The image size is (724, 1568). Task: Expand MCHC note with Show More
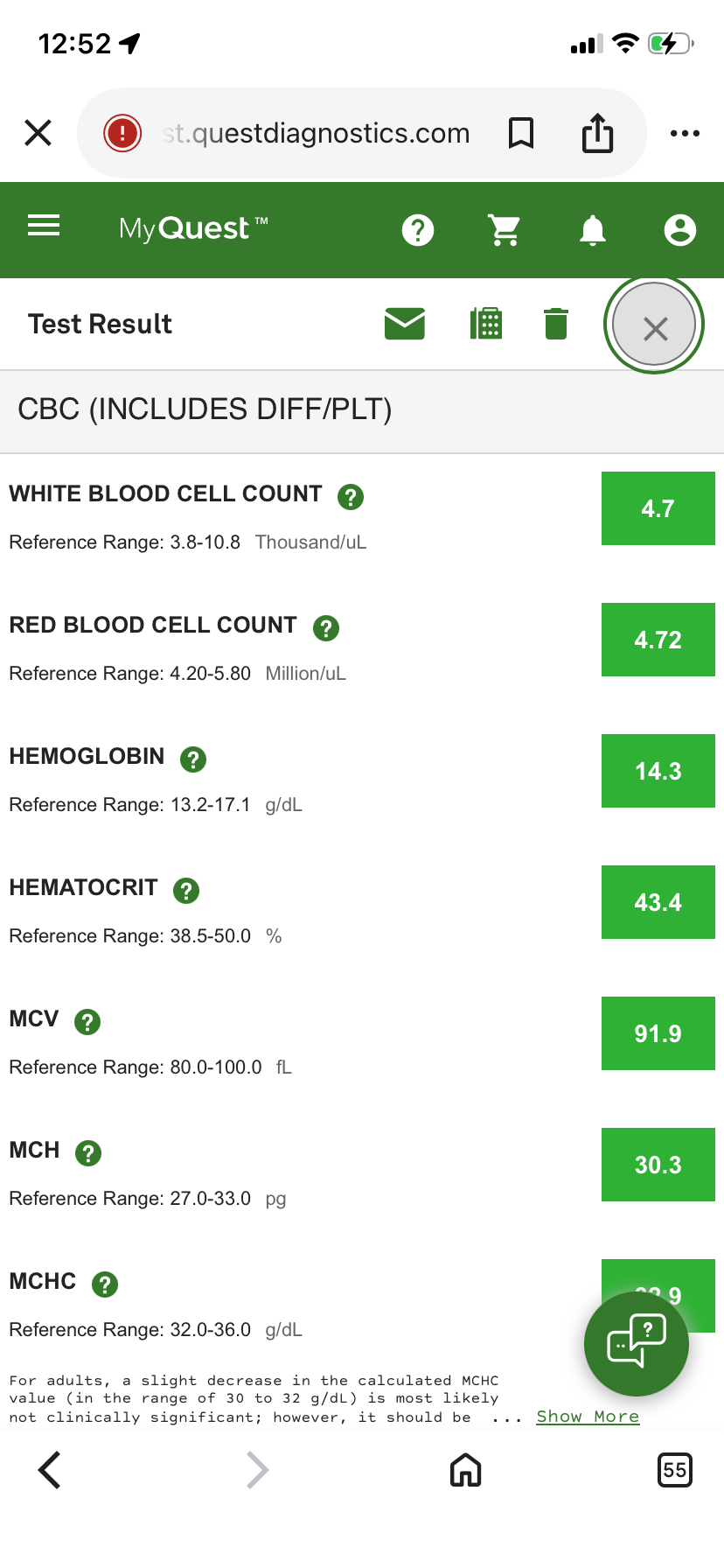pos(588,1417)
